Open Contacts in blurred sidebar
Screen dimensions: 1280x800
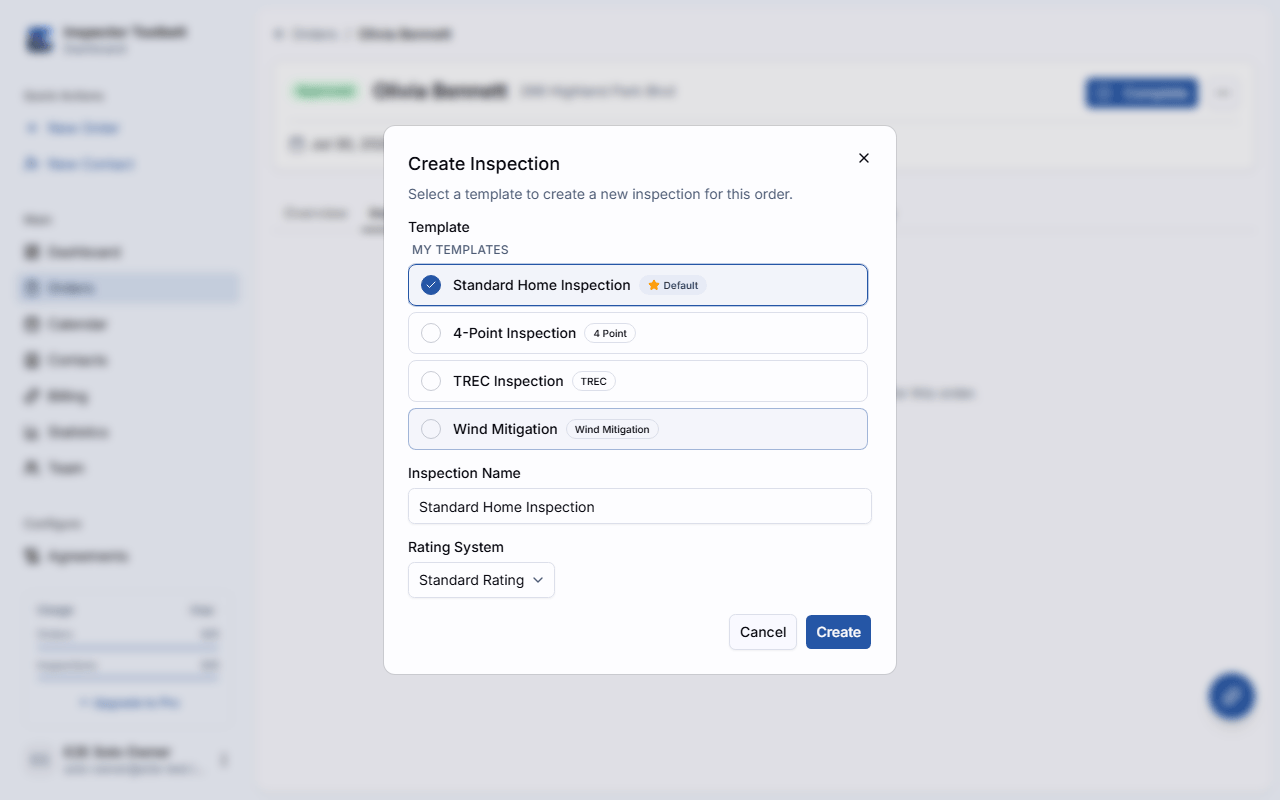[130, 360]
